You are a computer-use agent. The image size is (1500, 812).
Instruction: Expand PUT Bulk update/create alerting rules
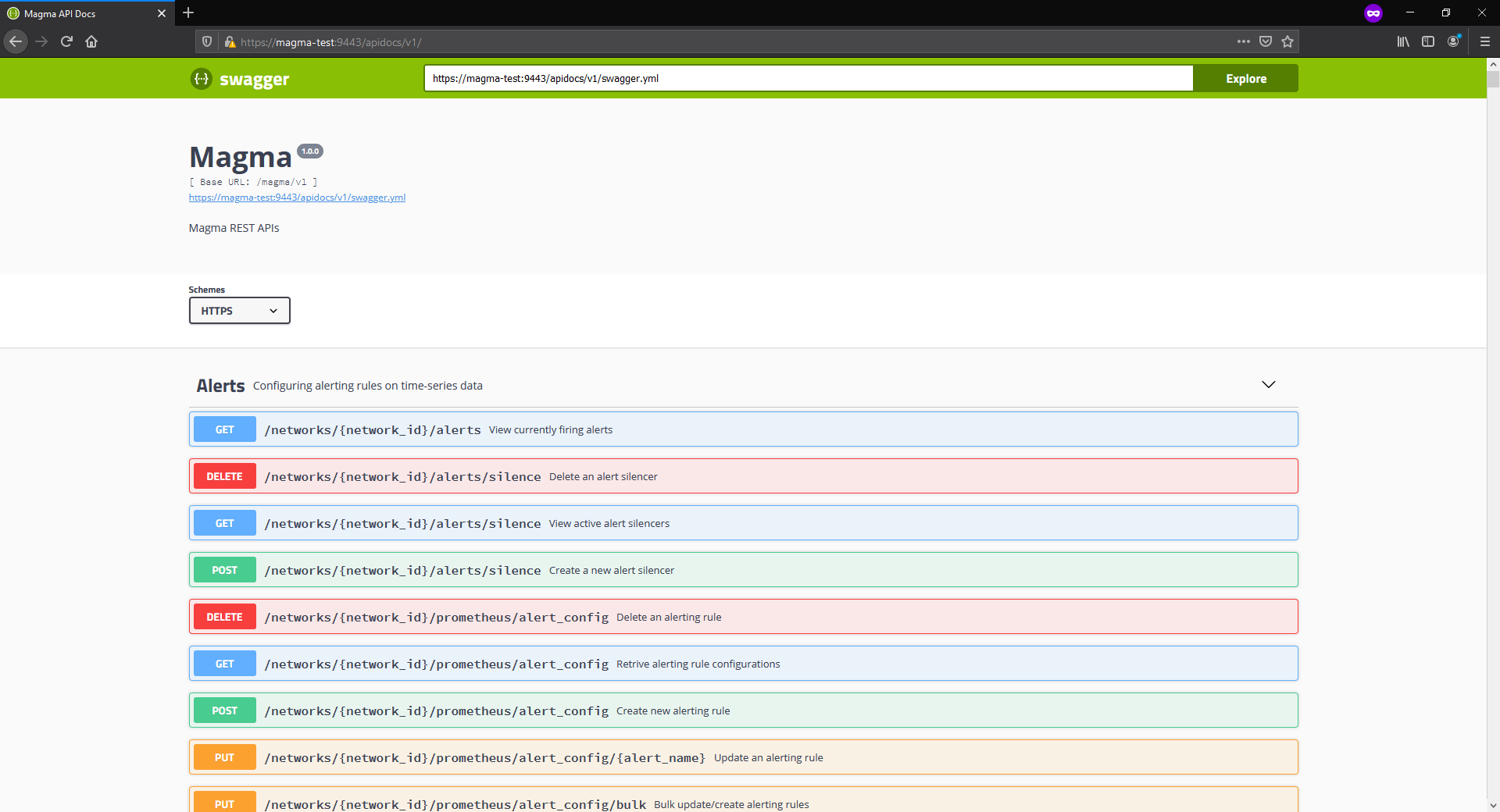pyautogui.click(x=743, y=800)
